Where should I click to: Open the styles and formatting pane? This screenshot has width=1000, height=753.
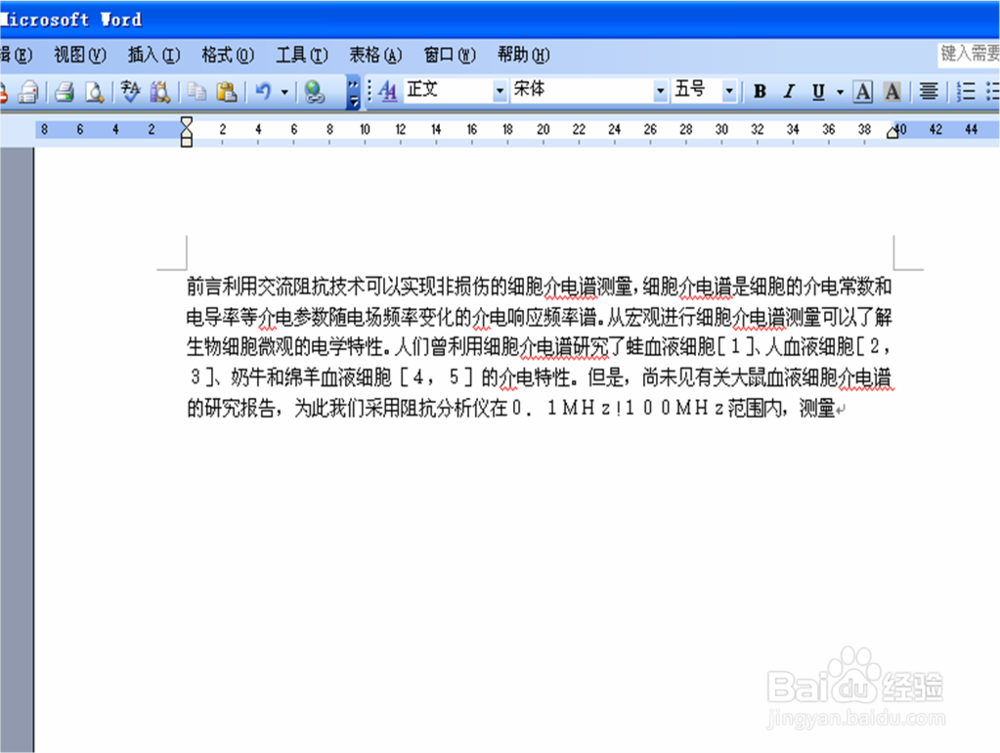[x=388, y=91]
